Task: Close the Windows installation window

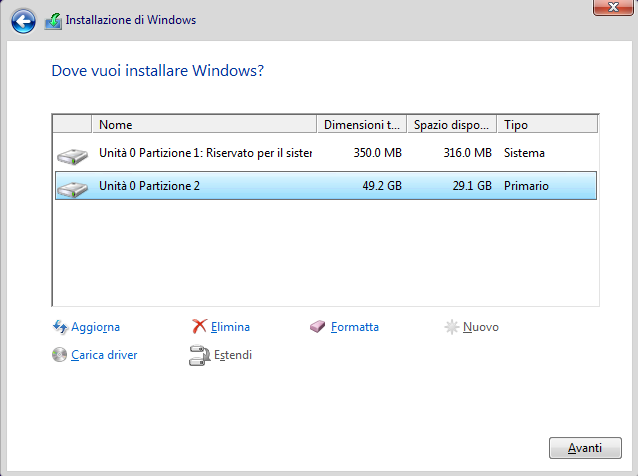Action: pyautogui.click(x=613, y=7)
